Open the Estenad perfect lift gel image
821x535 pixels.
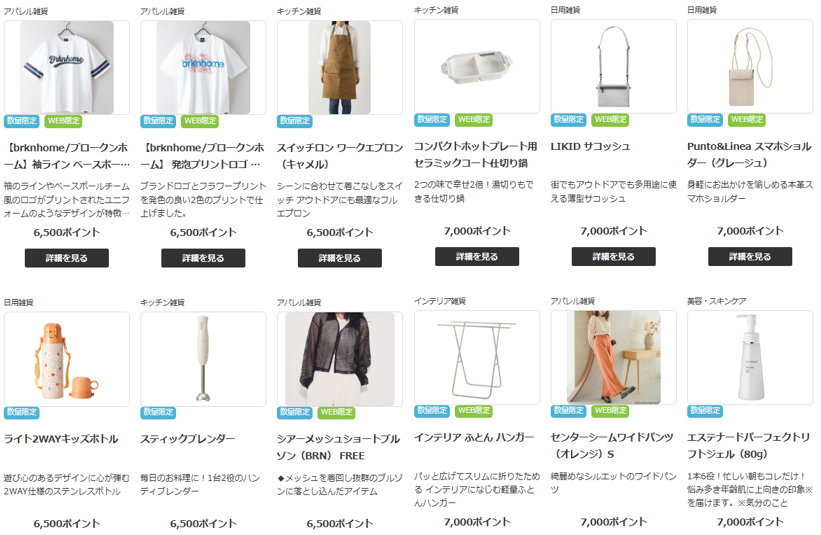coord(750,358)
